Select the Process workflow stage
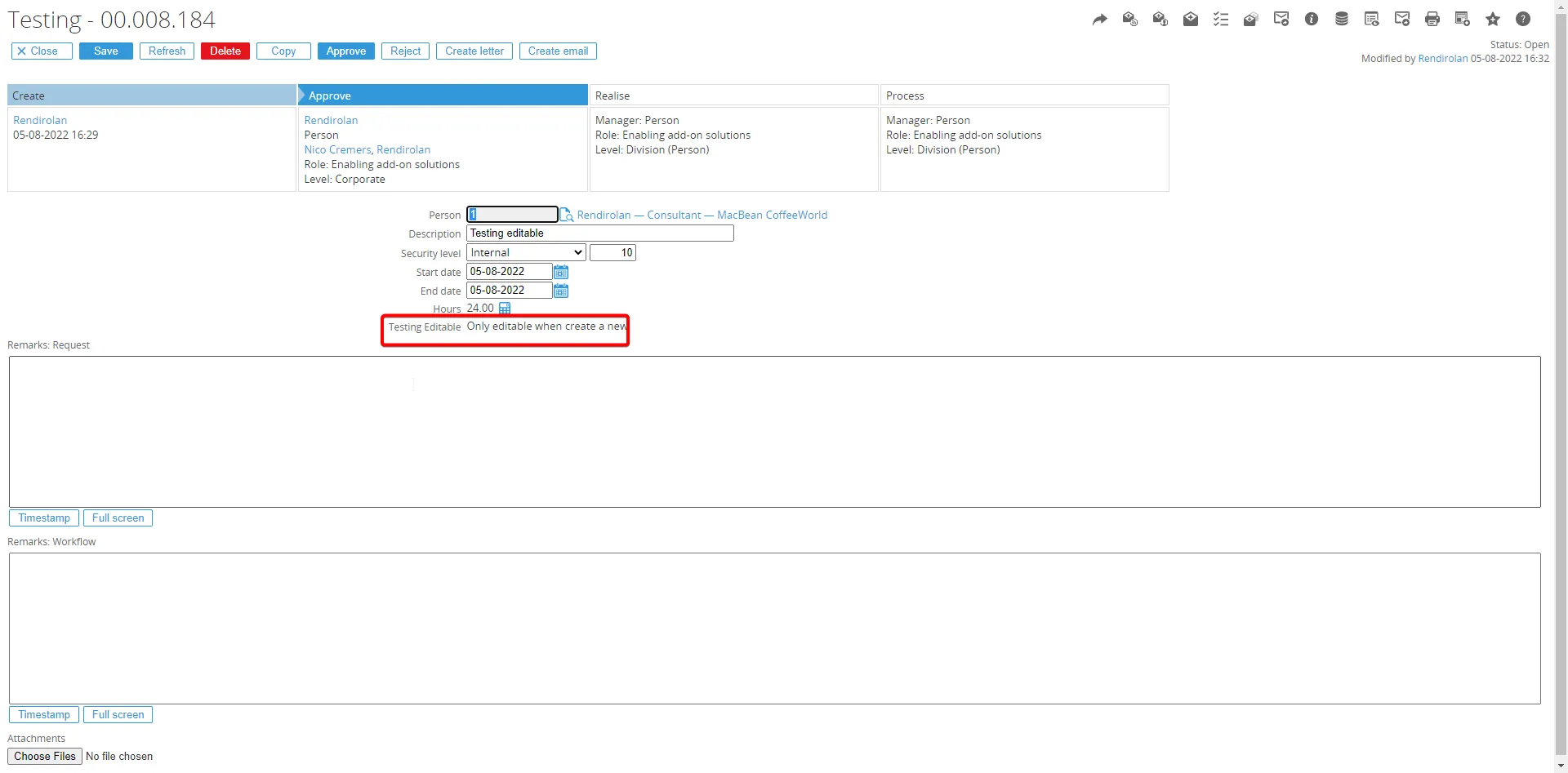The image size is (1568, 773). pos(1024,96)
